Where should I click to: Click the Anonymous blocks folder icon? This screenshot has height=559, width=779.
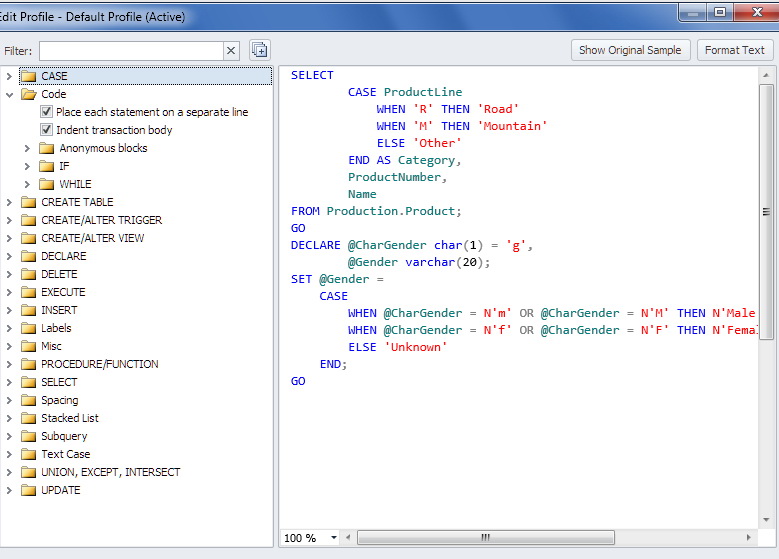pyautogui.click(x=47, y=148)
